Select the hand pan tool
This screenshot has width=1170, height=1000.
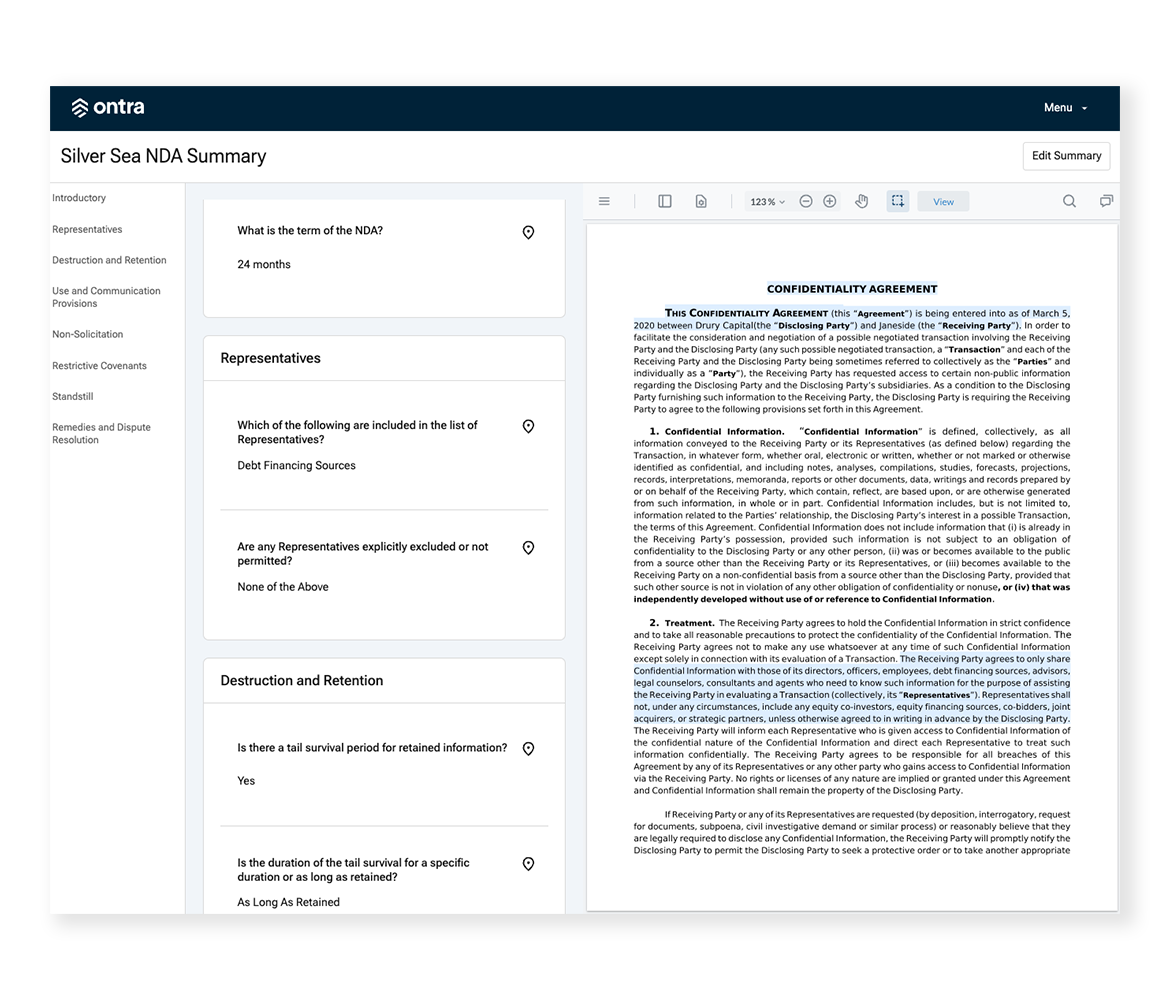(861, 201)
